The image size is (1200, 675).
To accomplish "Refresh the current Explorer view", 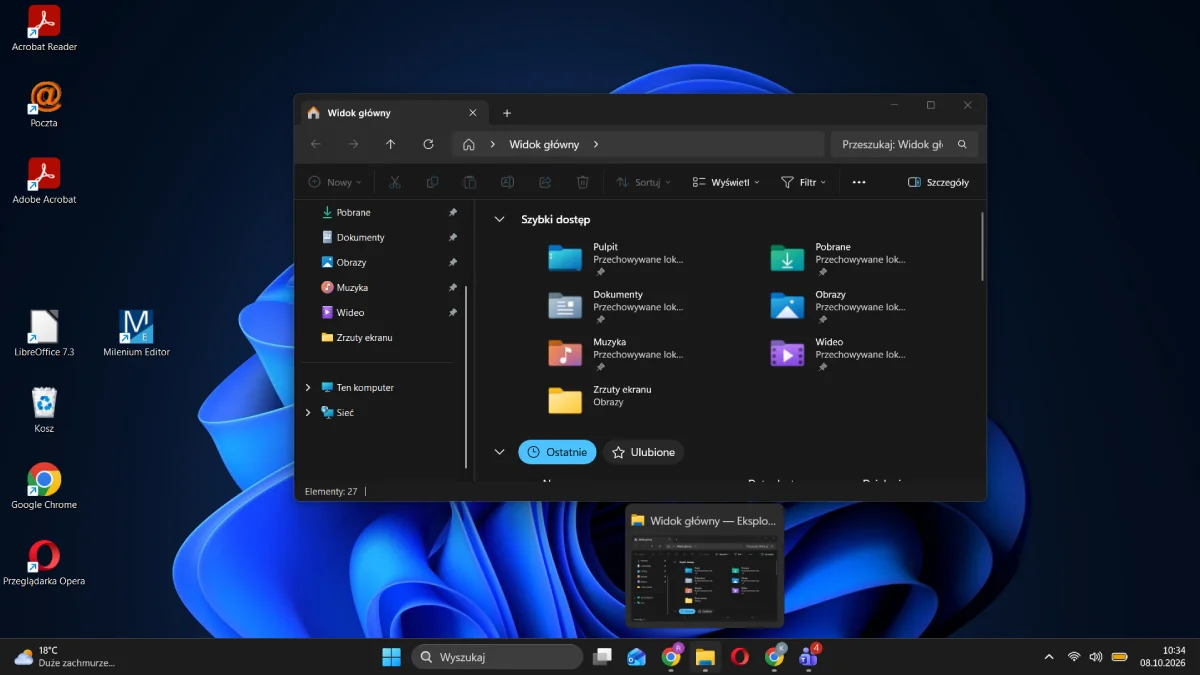I will [428, 144].
